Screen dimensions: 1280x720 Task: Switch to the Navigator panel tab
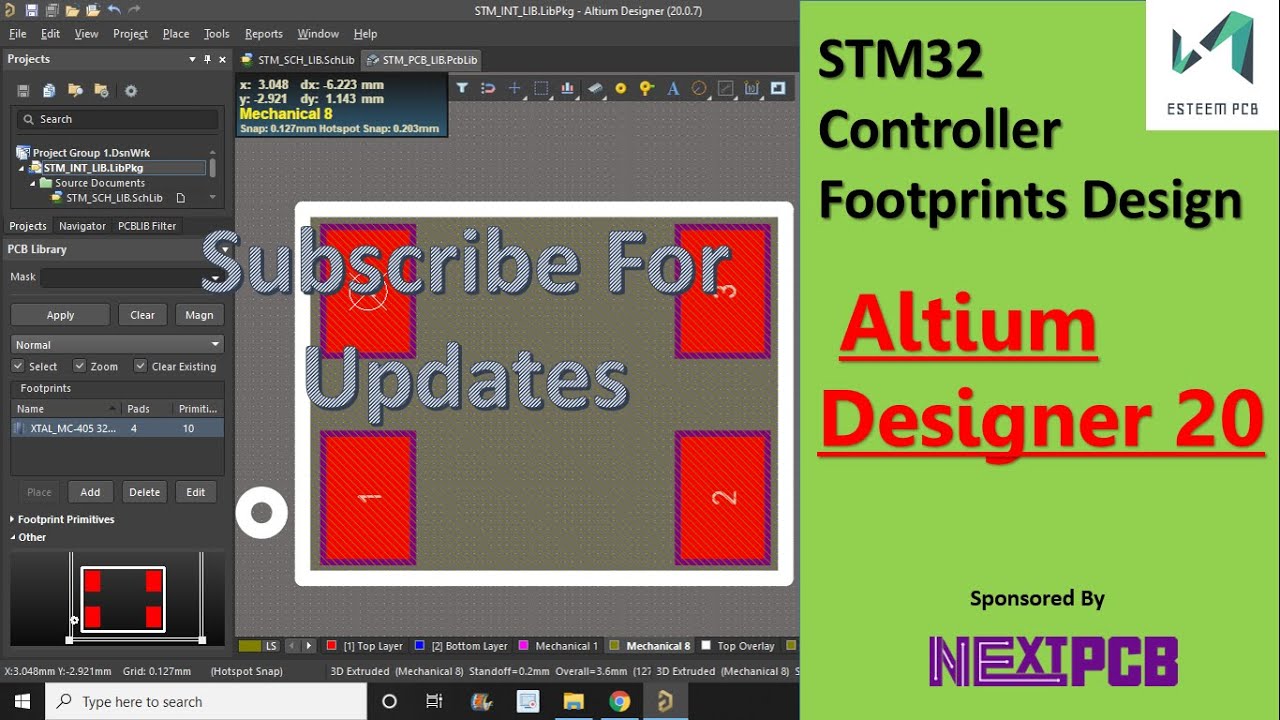[x=82, y=226]
